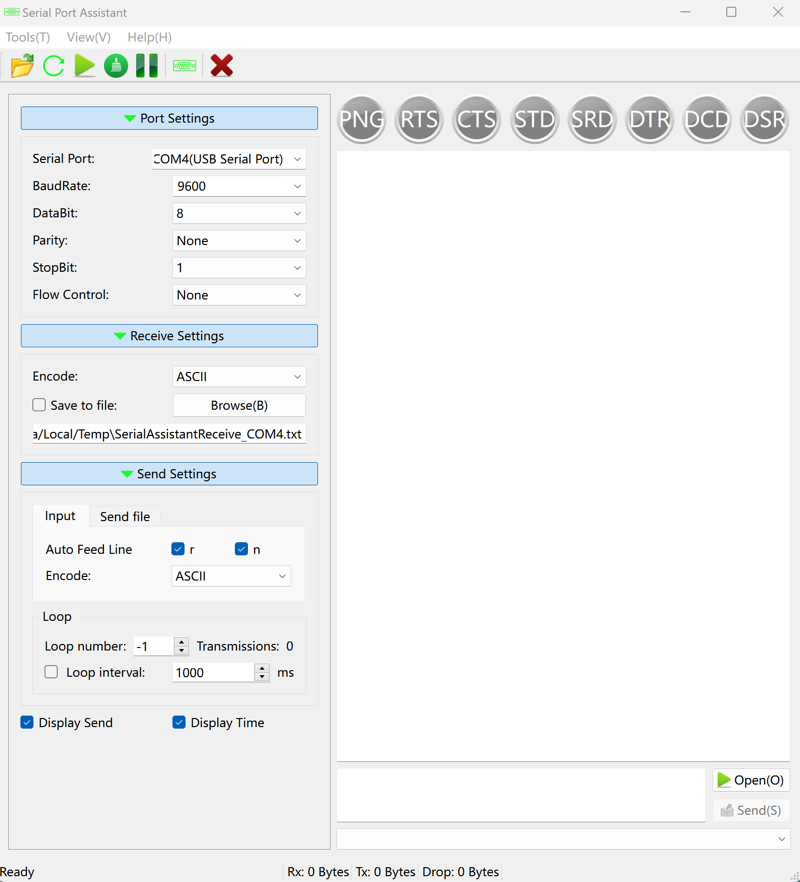This screenshot has height=882, width=800.
Task: Click the green refresh toolbar icon
Action: pyautogui.click(x=53, y=66)
